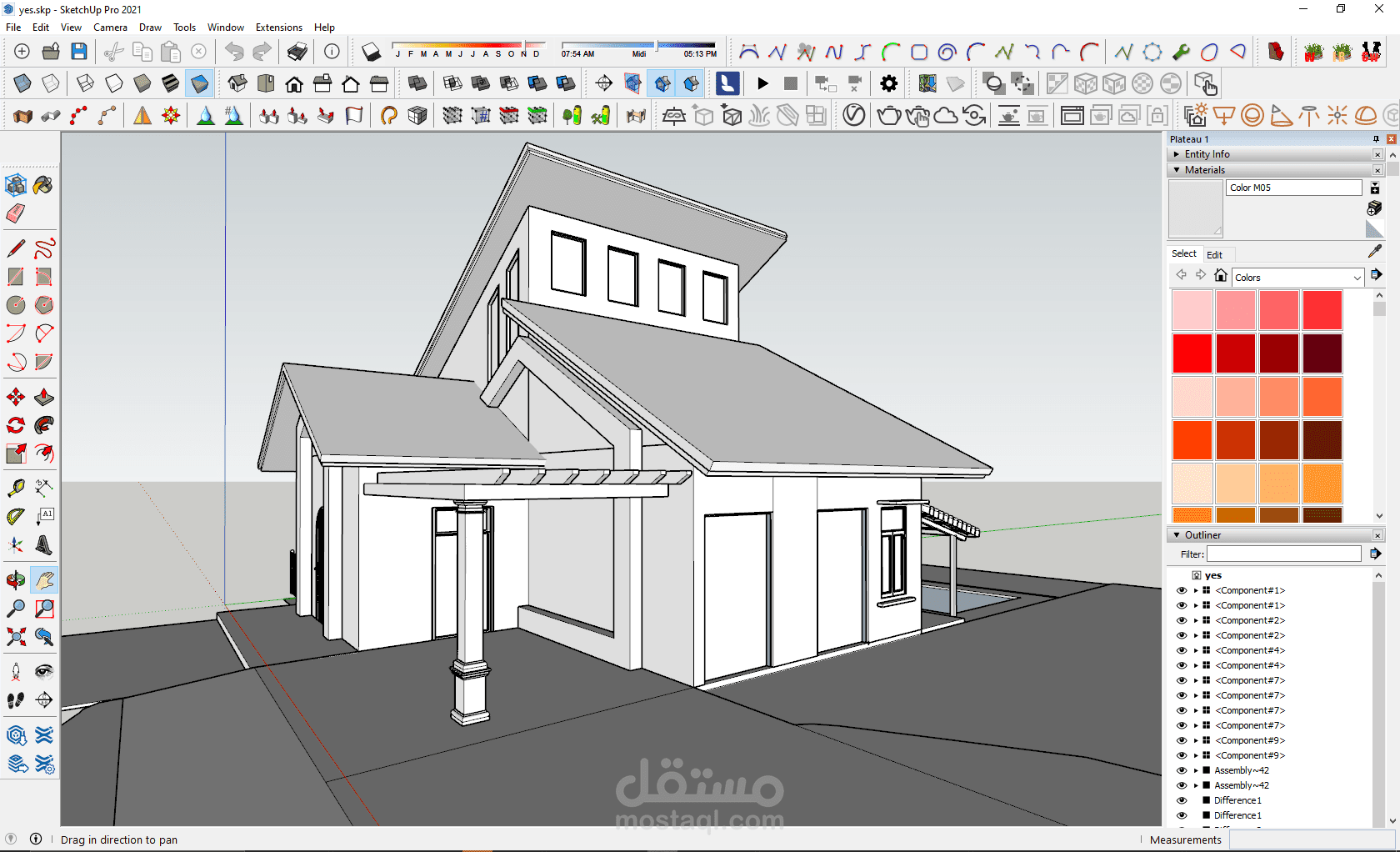1400x852 pixels.
Task: Close the Entity Info panel
Action: [1377, 154]
